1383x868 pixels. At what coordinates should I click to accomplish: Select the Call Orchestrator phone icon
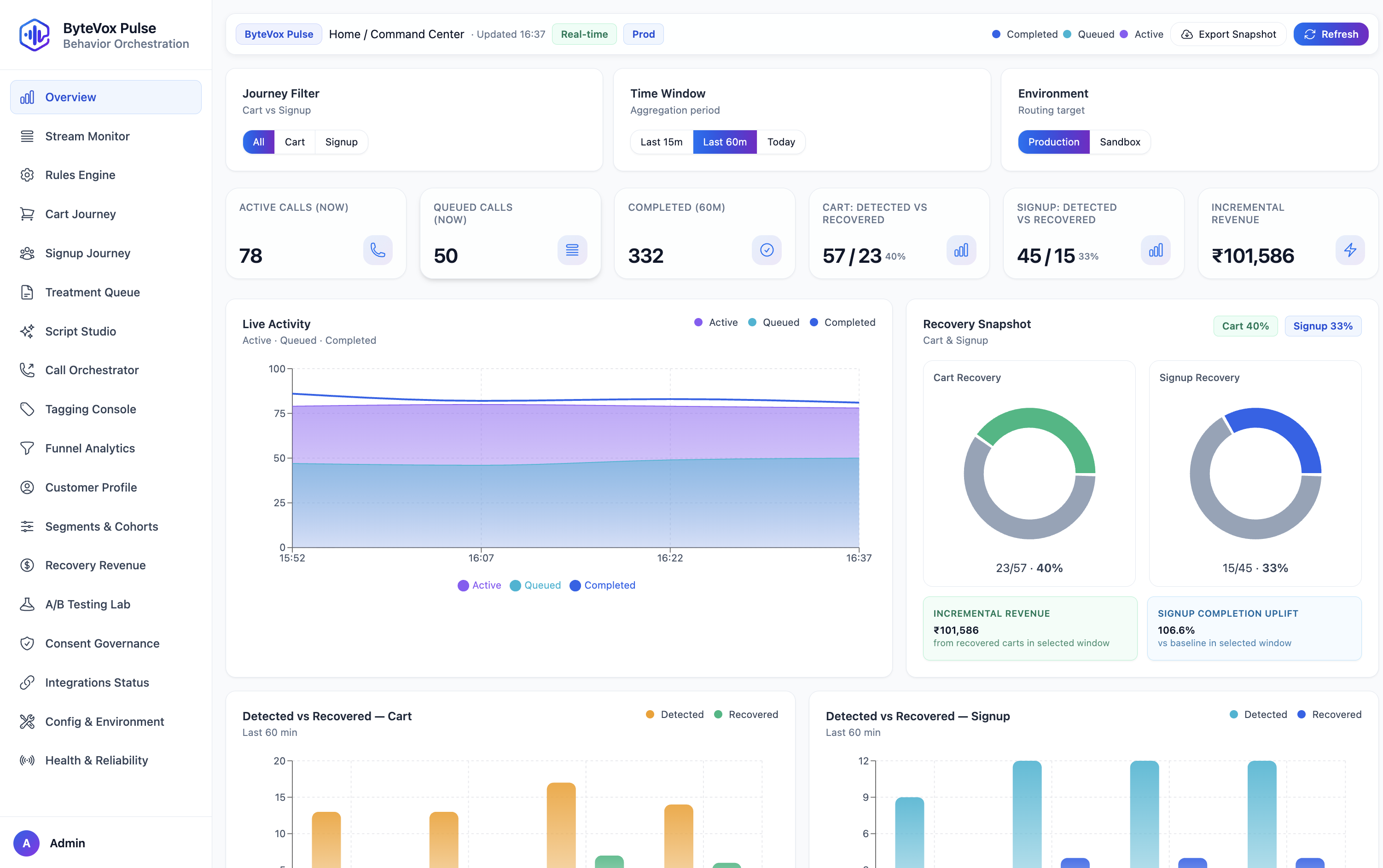click(28, 370)
